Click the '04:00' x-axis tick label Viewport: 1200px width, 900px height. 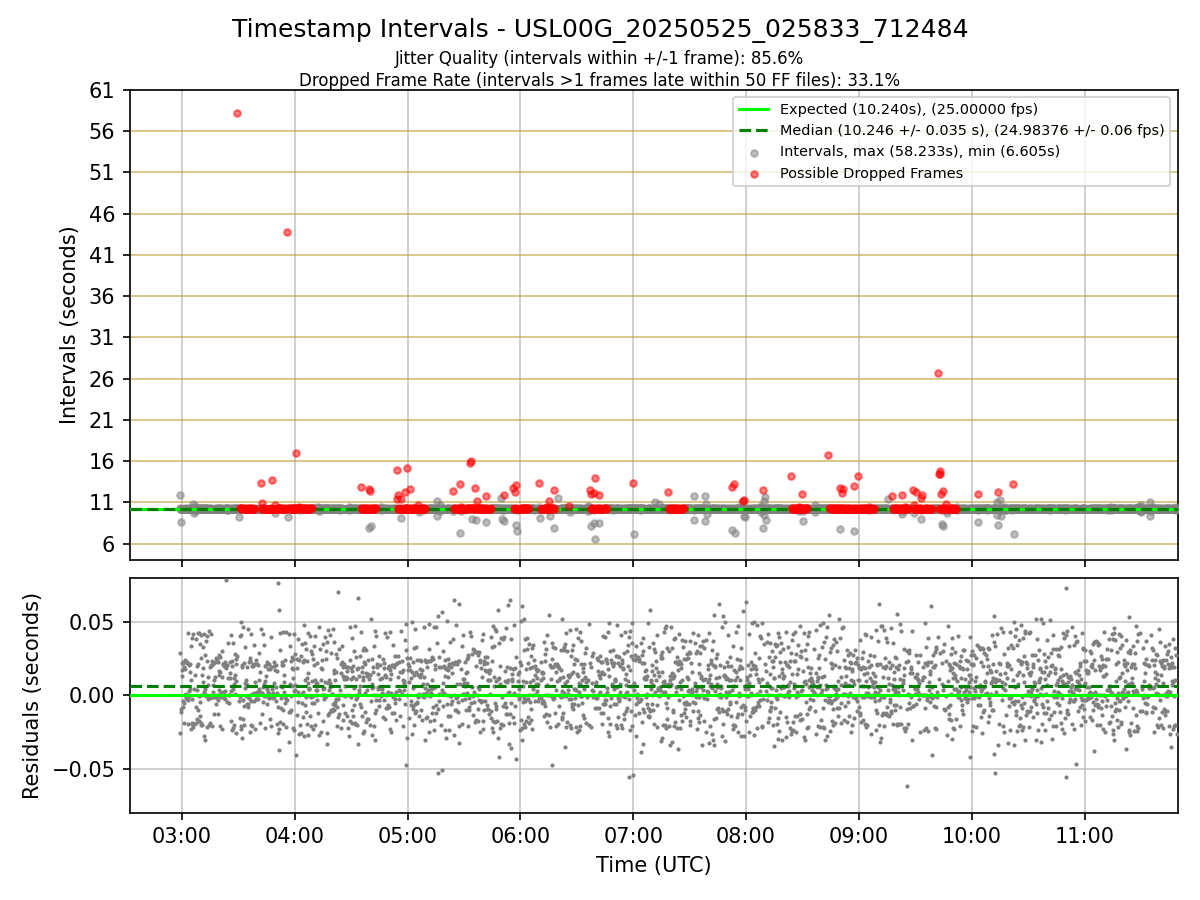tap(294, 835)
